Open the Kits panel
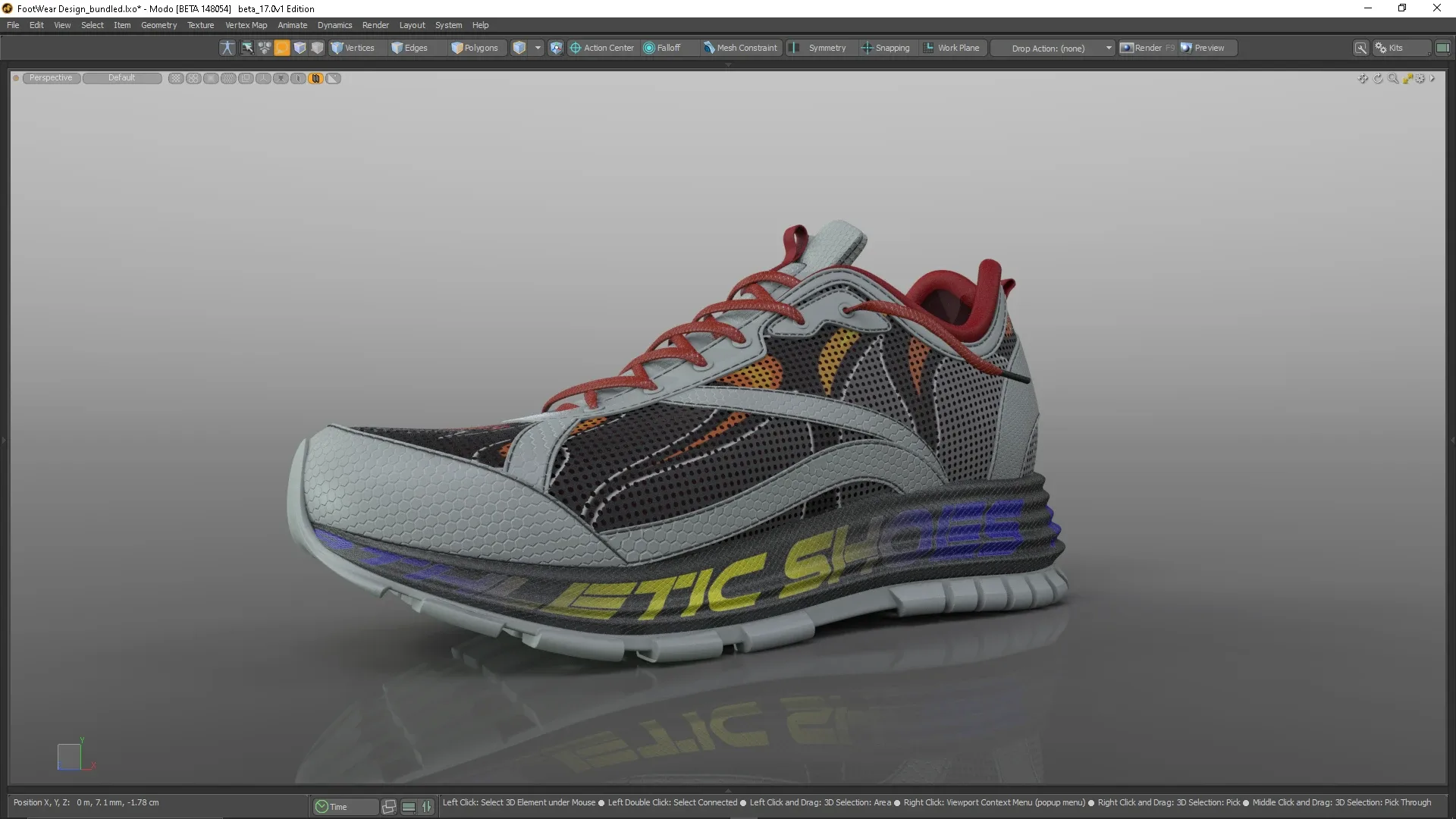This screenshot has width=1456, height=819. 1401,48
